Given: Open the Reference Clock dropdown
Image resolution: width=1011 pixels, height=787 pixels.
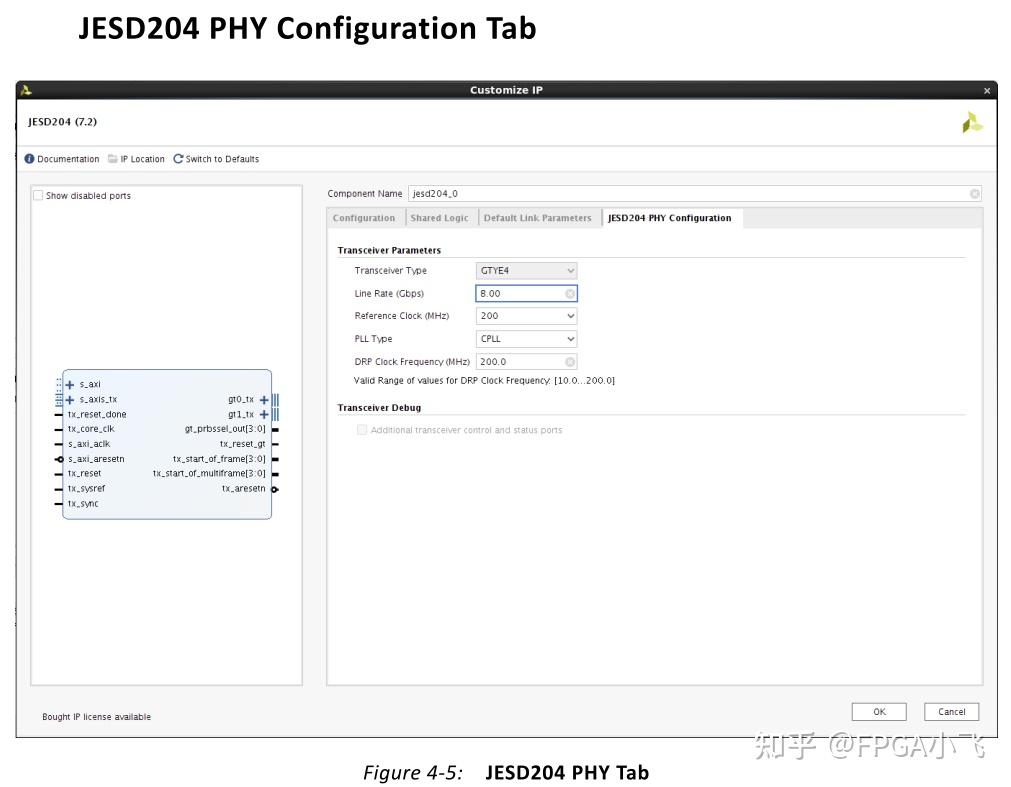Looking at the screenshot, I should [x=570, y=316].
